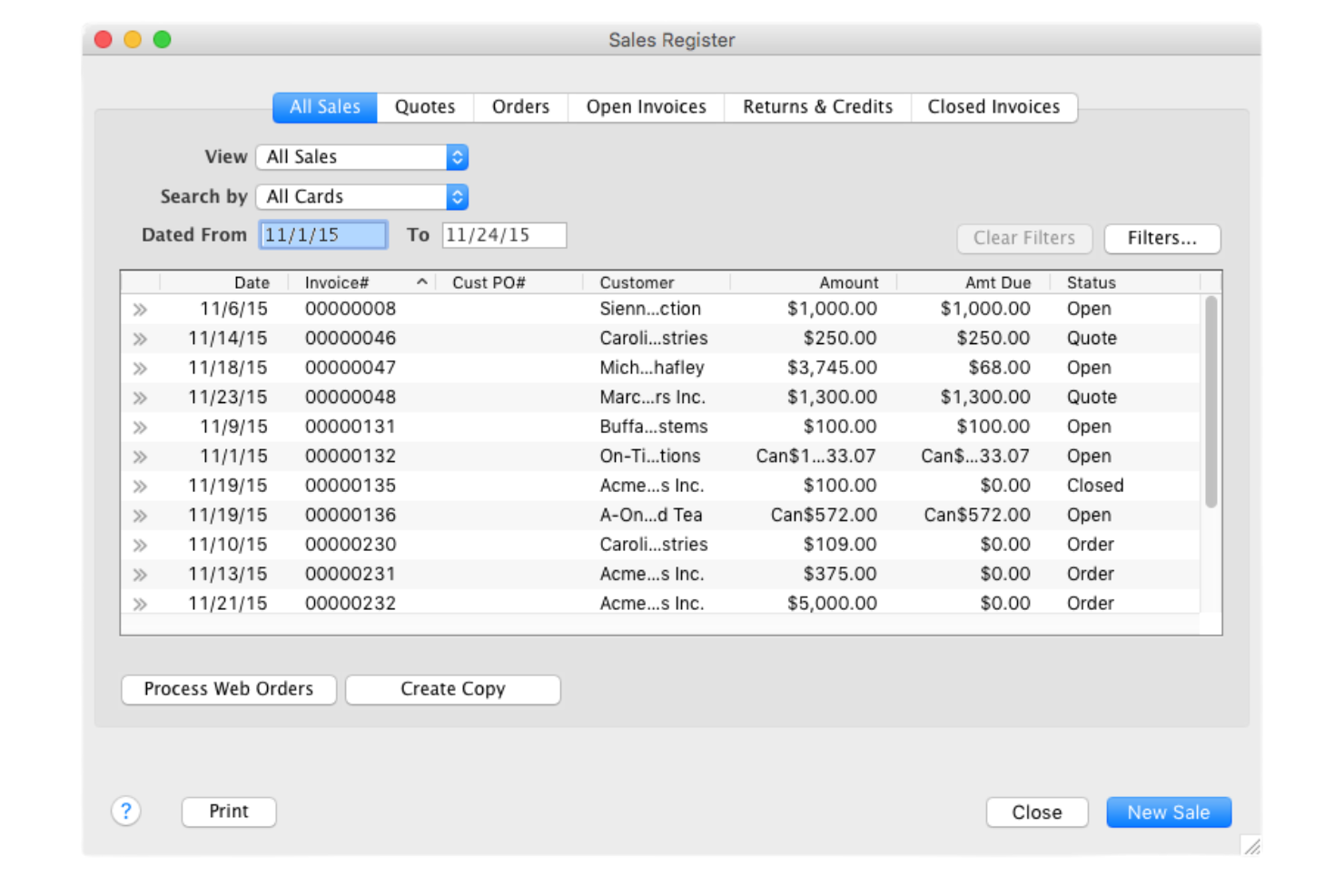
Task: Open the Filters... dialog
Action: pyautogui.click(x=1162, y=239)
